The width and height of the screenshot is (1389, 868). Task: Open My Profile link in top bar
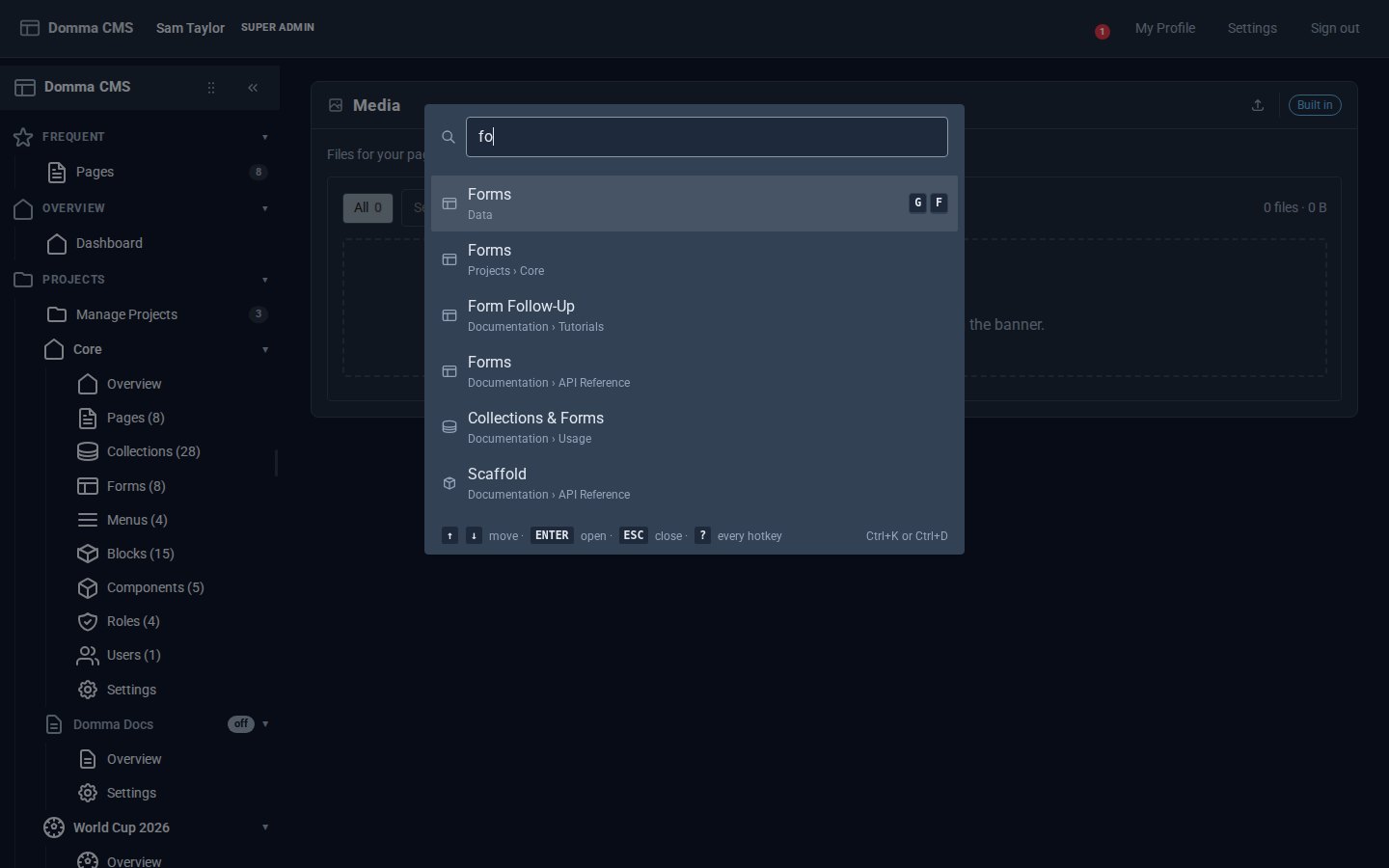click(x=1165, y=28)
